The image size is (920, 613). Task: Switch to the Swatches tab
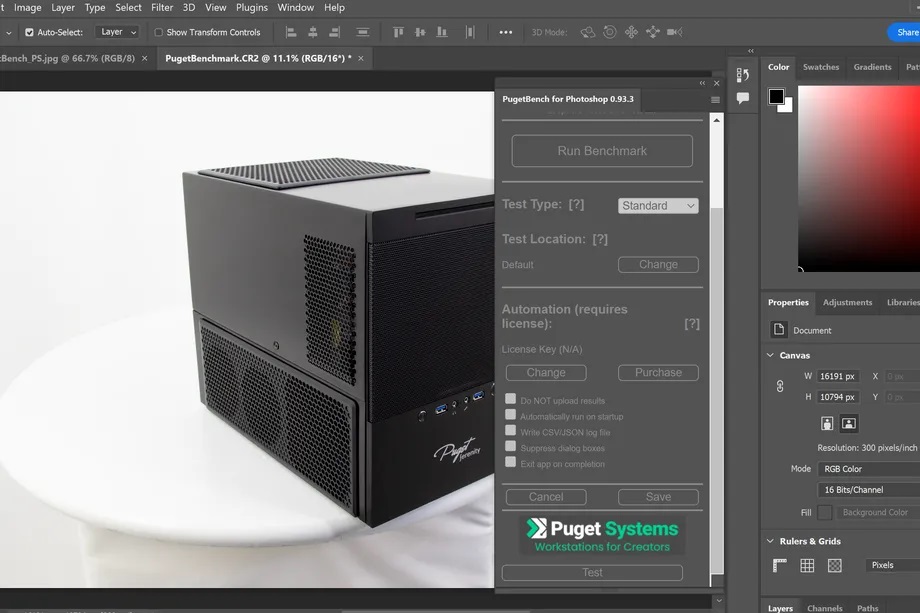(x=820, y=67)
